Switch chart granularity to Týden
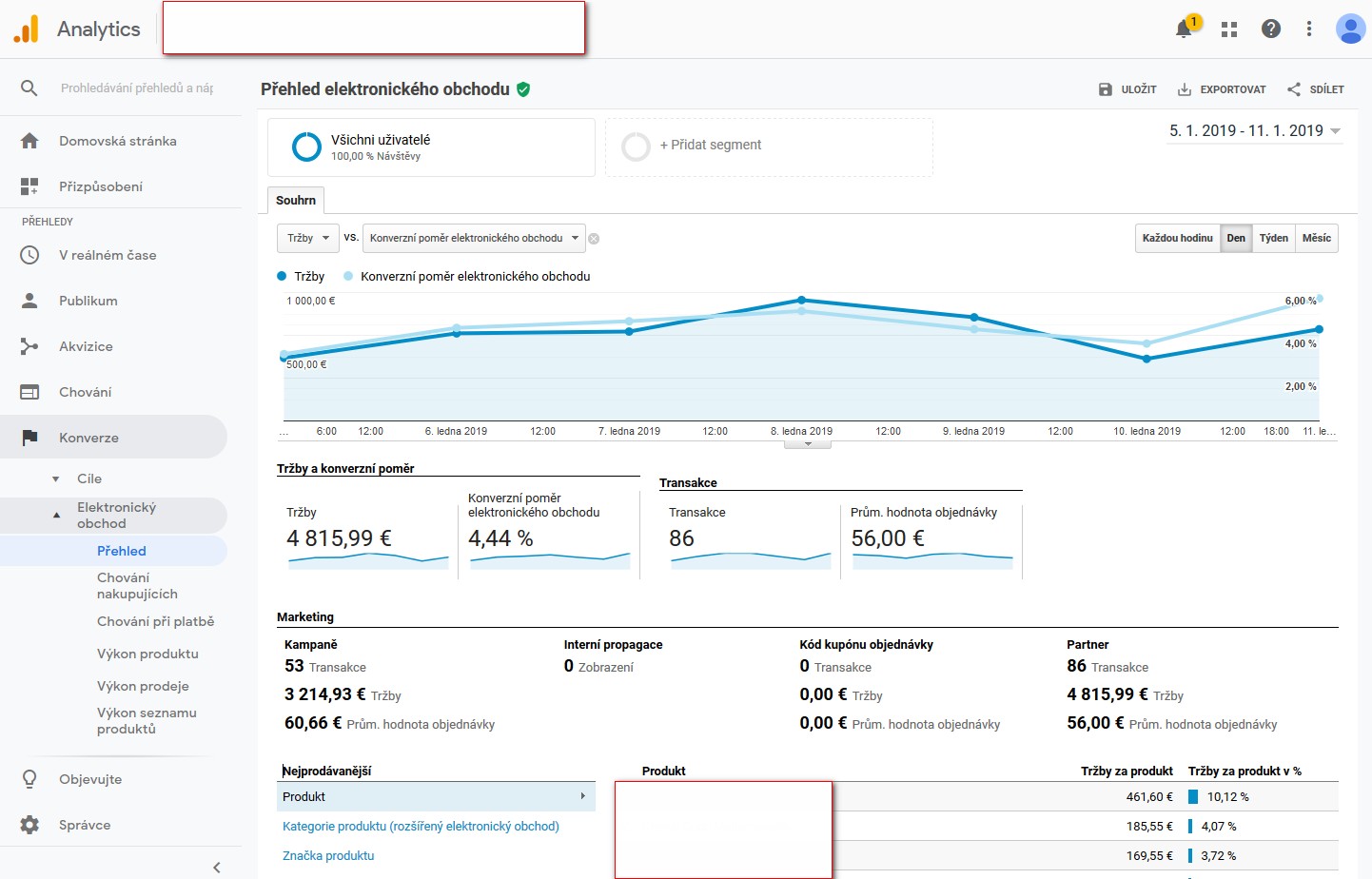1372x879 pixels. point(1273,238)
